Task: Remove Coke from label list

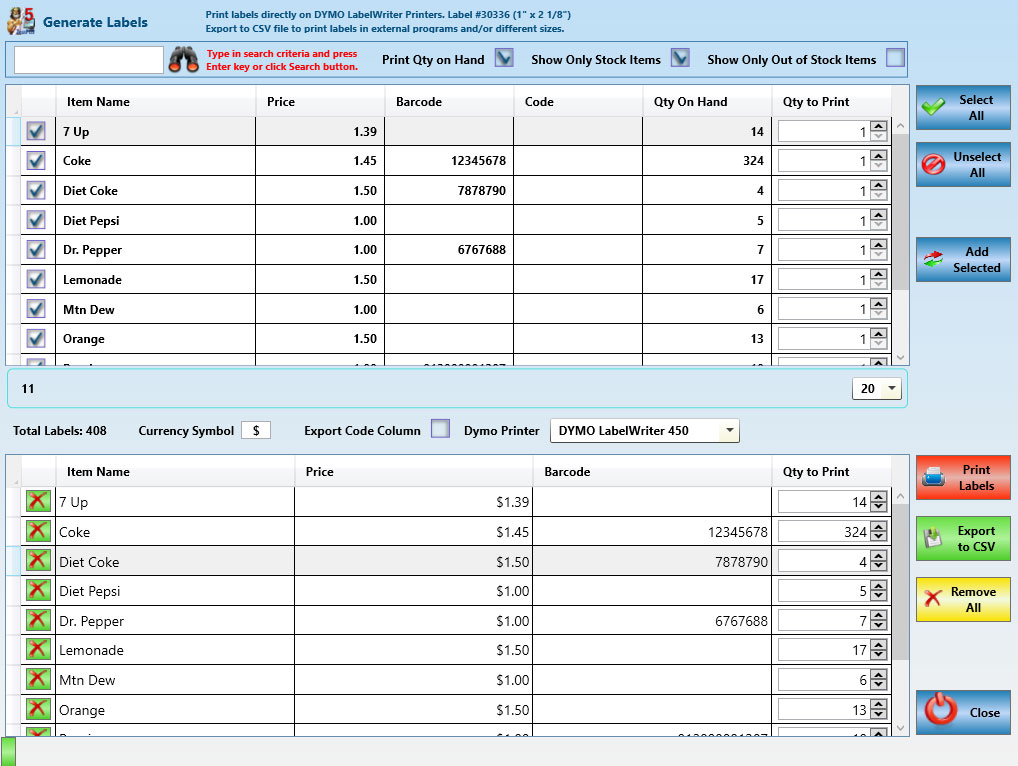Action: tap(38, 532)
